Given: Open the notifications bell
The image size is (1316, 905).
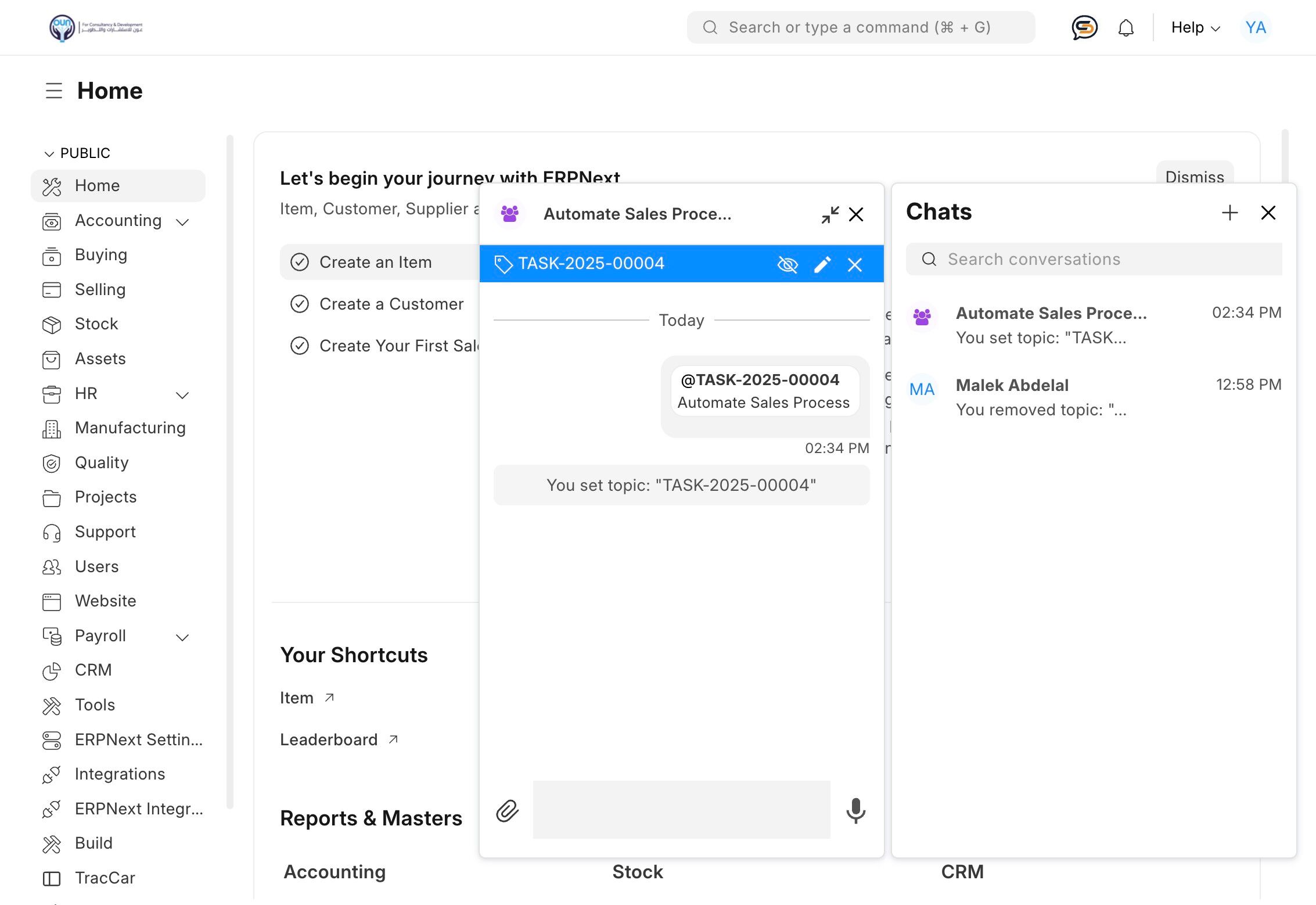Looking at the screenshot, I should click(1126, 27).
